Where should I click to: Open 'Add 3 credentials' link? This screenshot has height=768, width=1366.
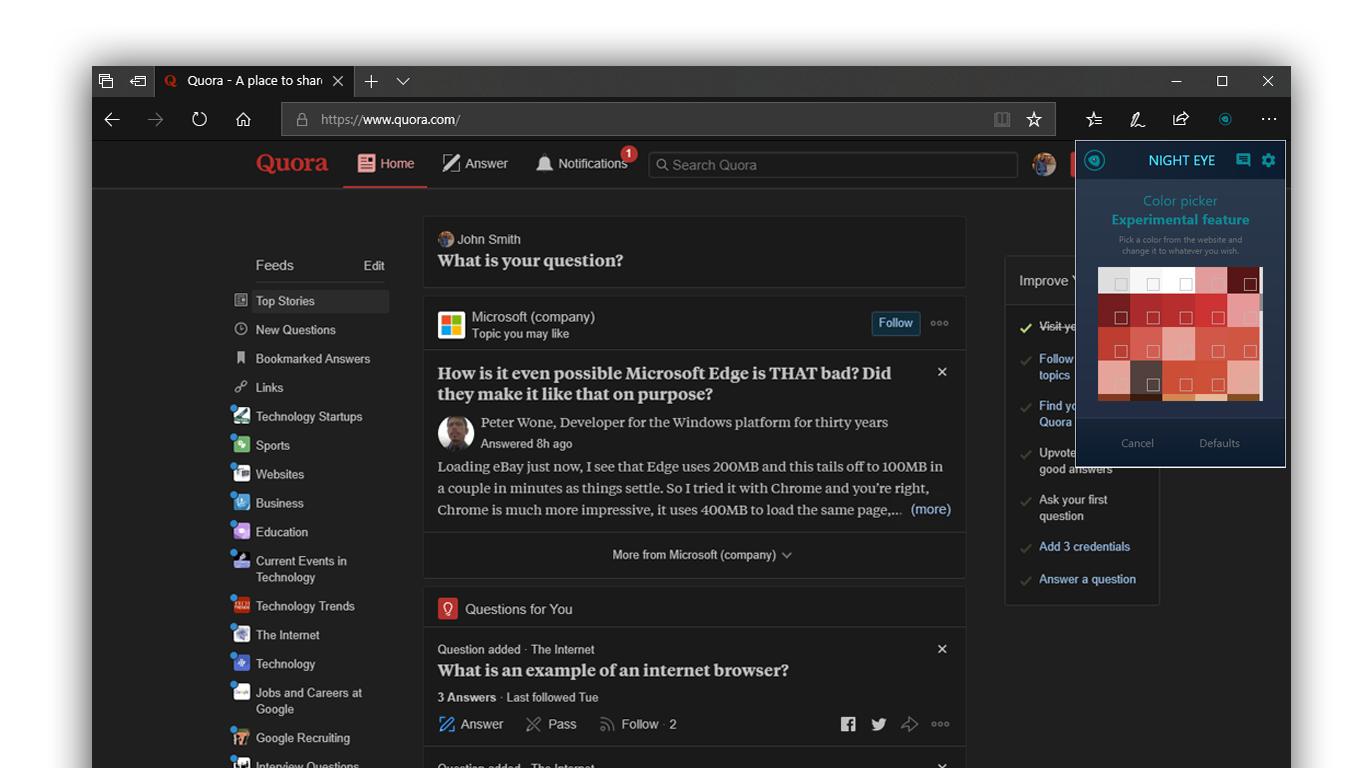[x=1084, y=547]
